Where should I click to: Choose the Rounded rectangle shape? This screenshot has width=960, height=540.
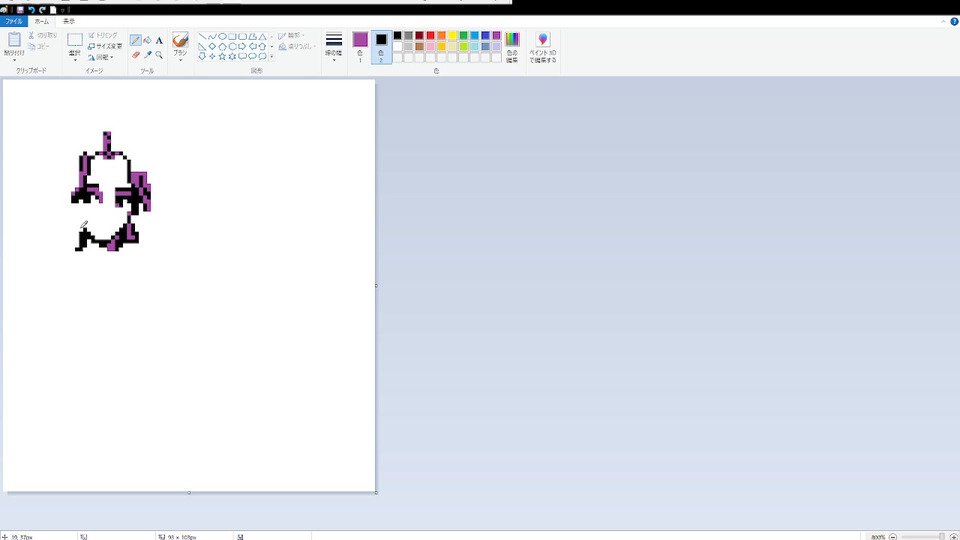[242, 37]
